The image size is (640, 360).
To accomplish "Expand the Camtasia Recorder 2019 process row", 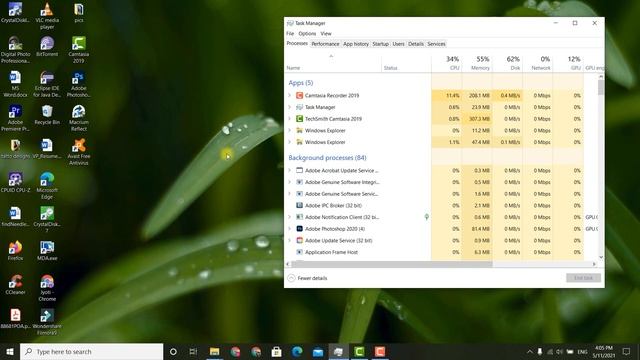I will coord(290,96).
